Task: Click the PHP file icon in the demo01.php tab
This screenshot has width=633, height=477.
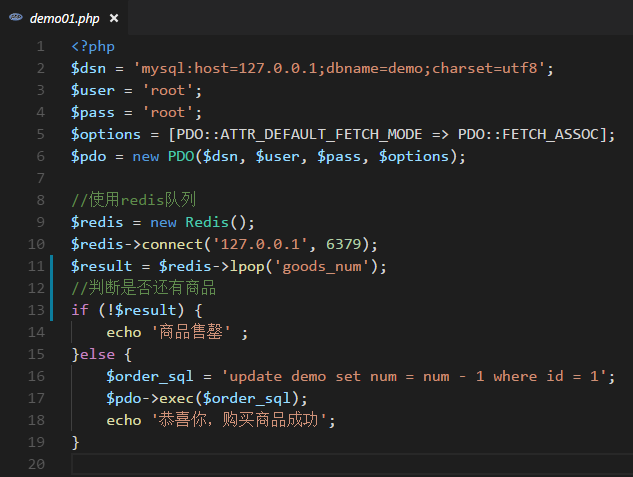Action: (16, 19)
